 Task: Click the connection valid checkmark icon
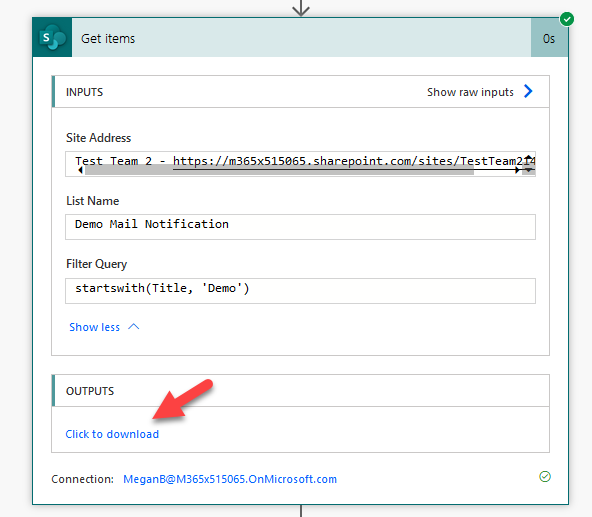[x=545, y=477]
